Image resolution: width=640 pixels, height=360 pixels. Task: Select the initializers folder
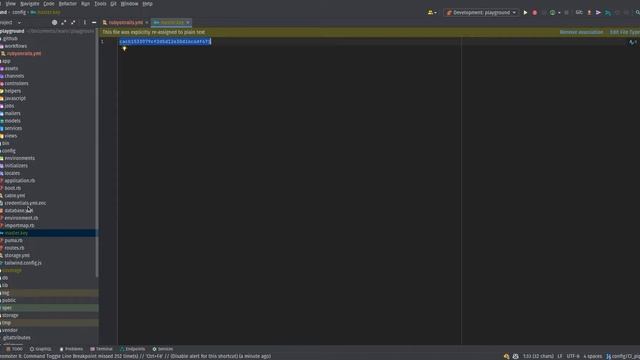(16, 166)
